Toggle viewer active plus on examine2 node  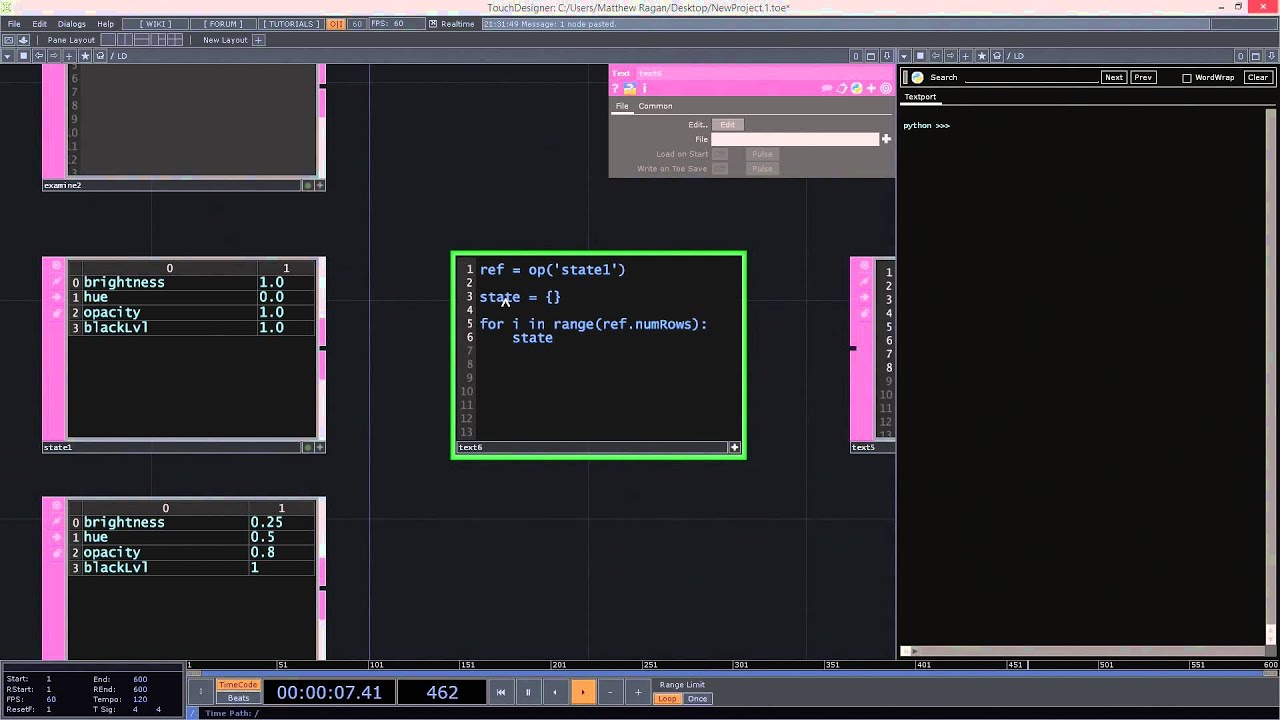click(320, 185)
